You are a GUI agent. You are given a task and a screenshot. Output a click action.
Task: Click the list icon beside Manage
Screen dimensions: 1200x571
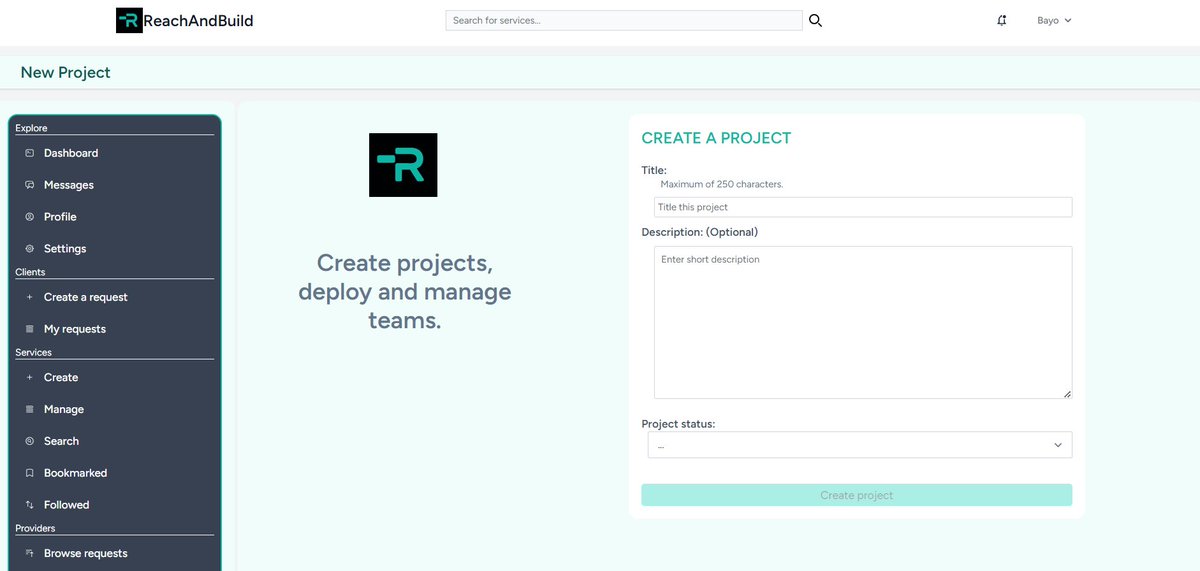point(29,409)
